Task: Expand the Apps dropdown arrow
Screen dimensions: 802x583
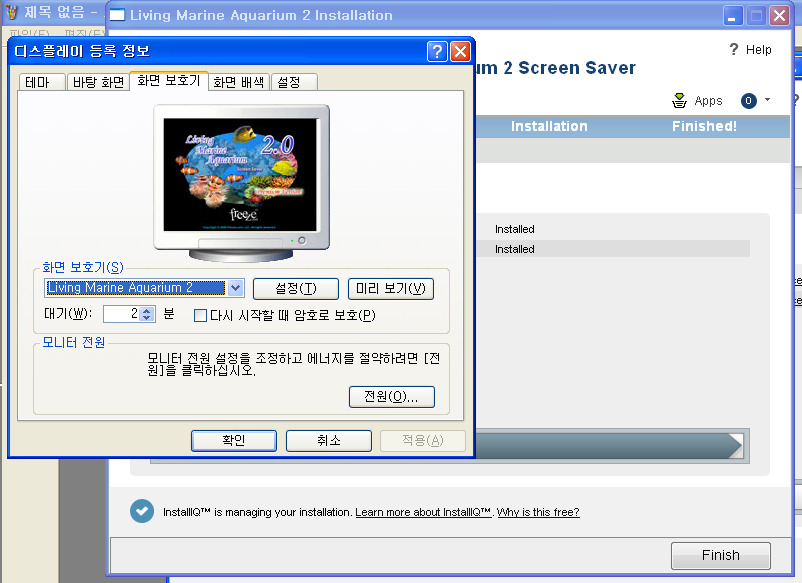Action: click(767, 100)
